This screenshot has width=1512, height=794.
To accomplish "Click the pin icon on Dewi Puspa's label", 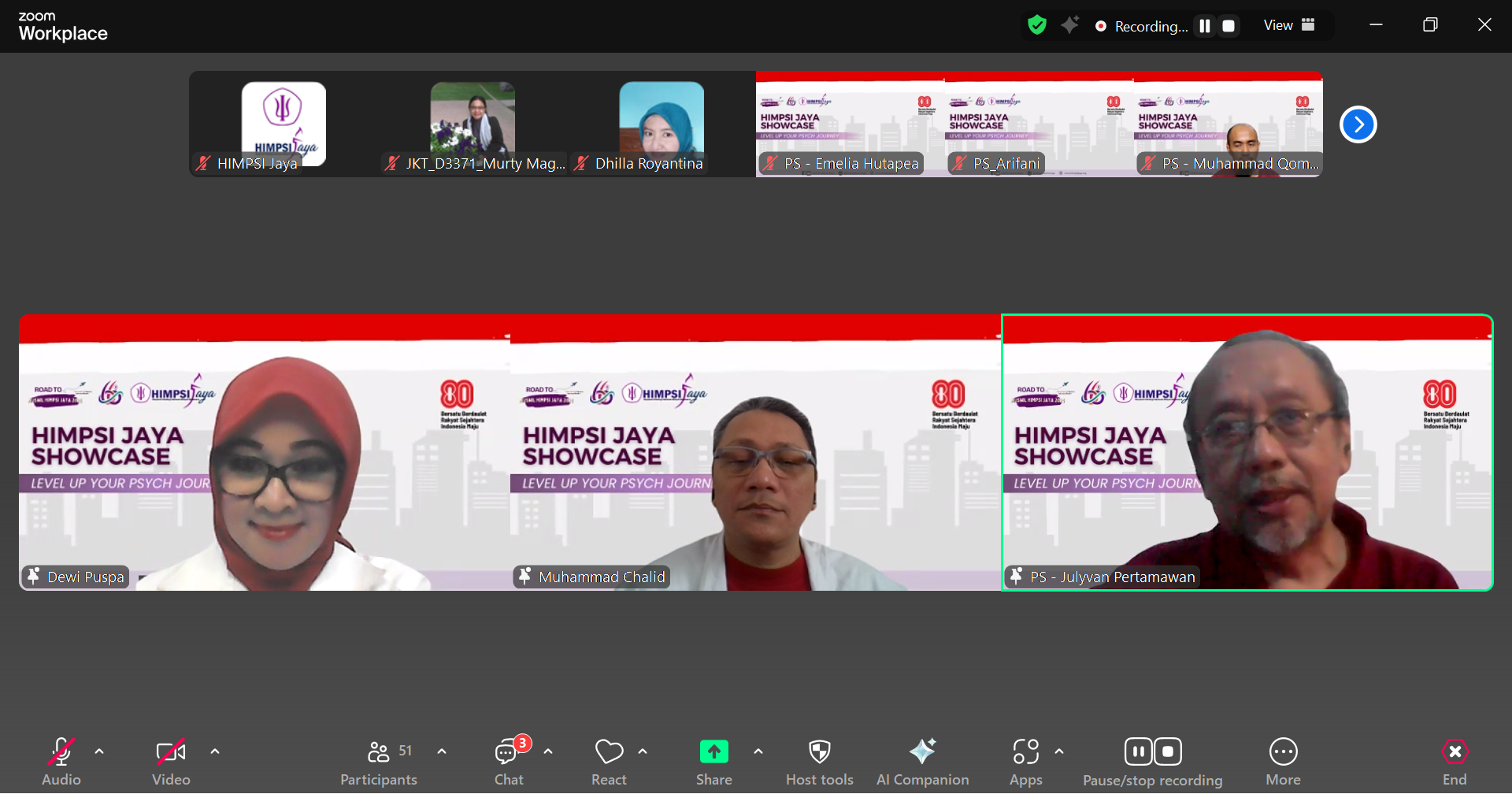I will 33,576.
